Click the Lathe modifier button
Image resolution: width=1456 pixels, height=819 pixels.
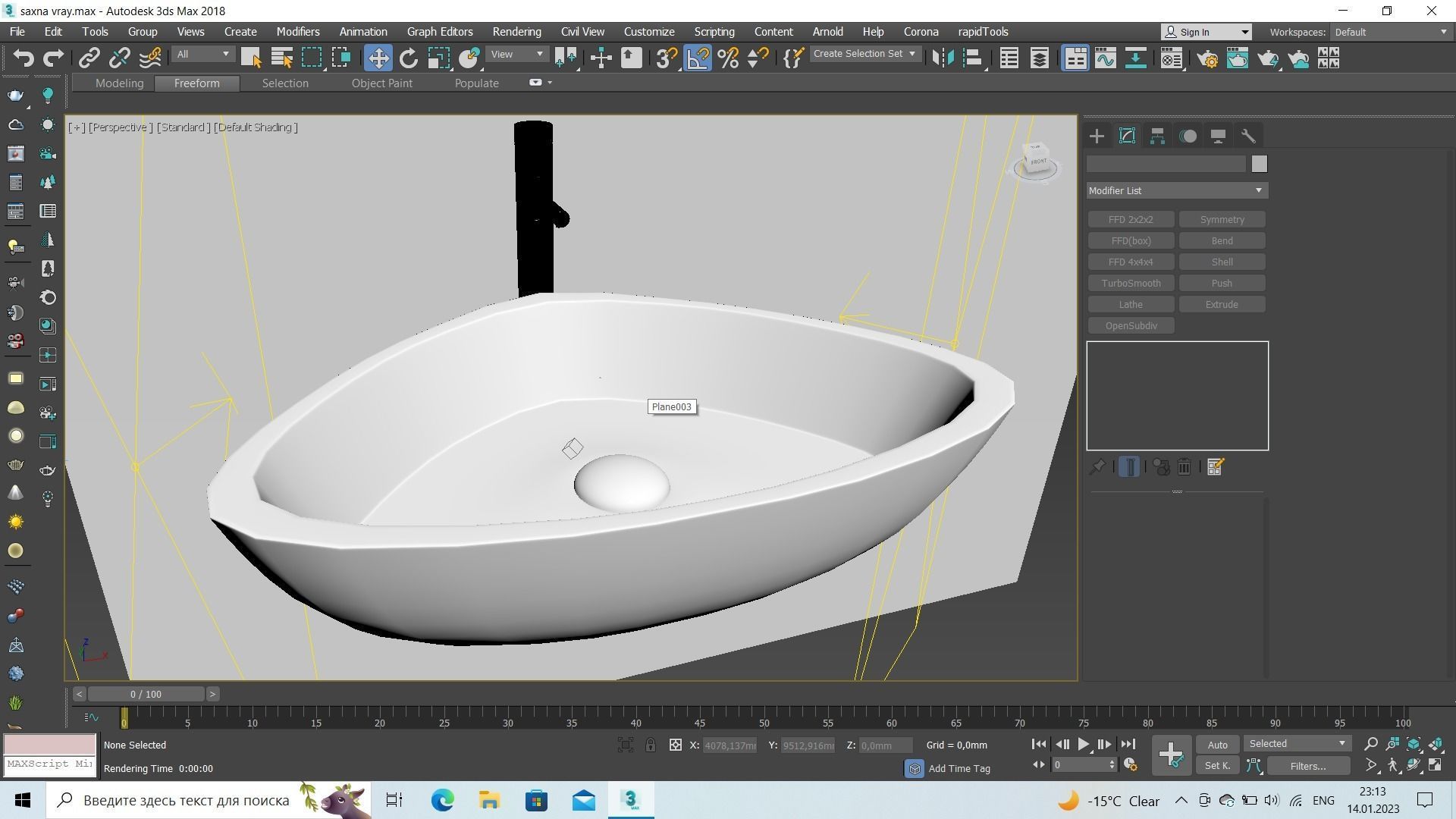(1131, 305)
